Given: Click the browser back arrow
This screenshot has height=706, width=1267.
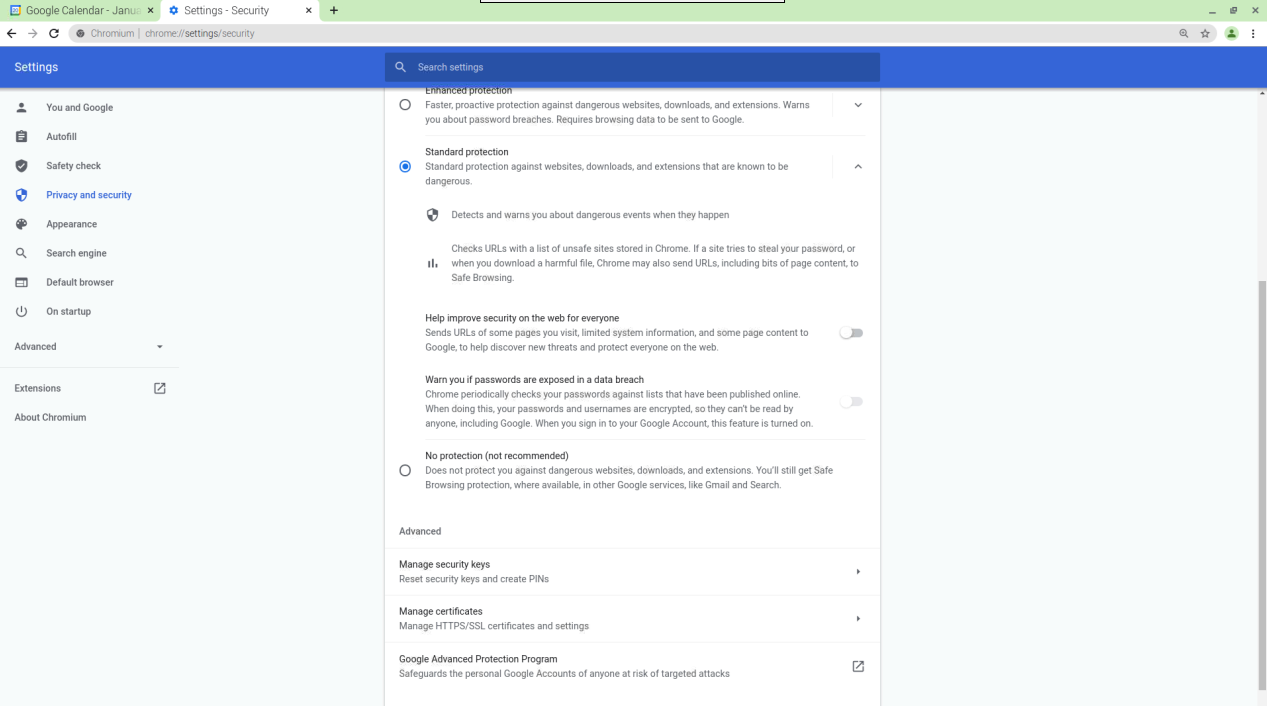Looking at the screenshot, I should (11, 33).
